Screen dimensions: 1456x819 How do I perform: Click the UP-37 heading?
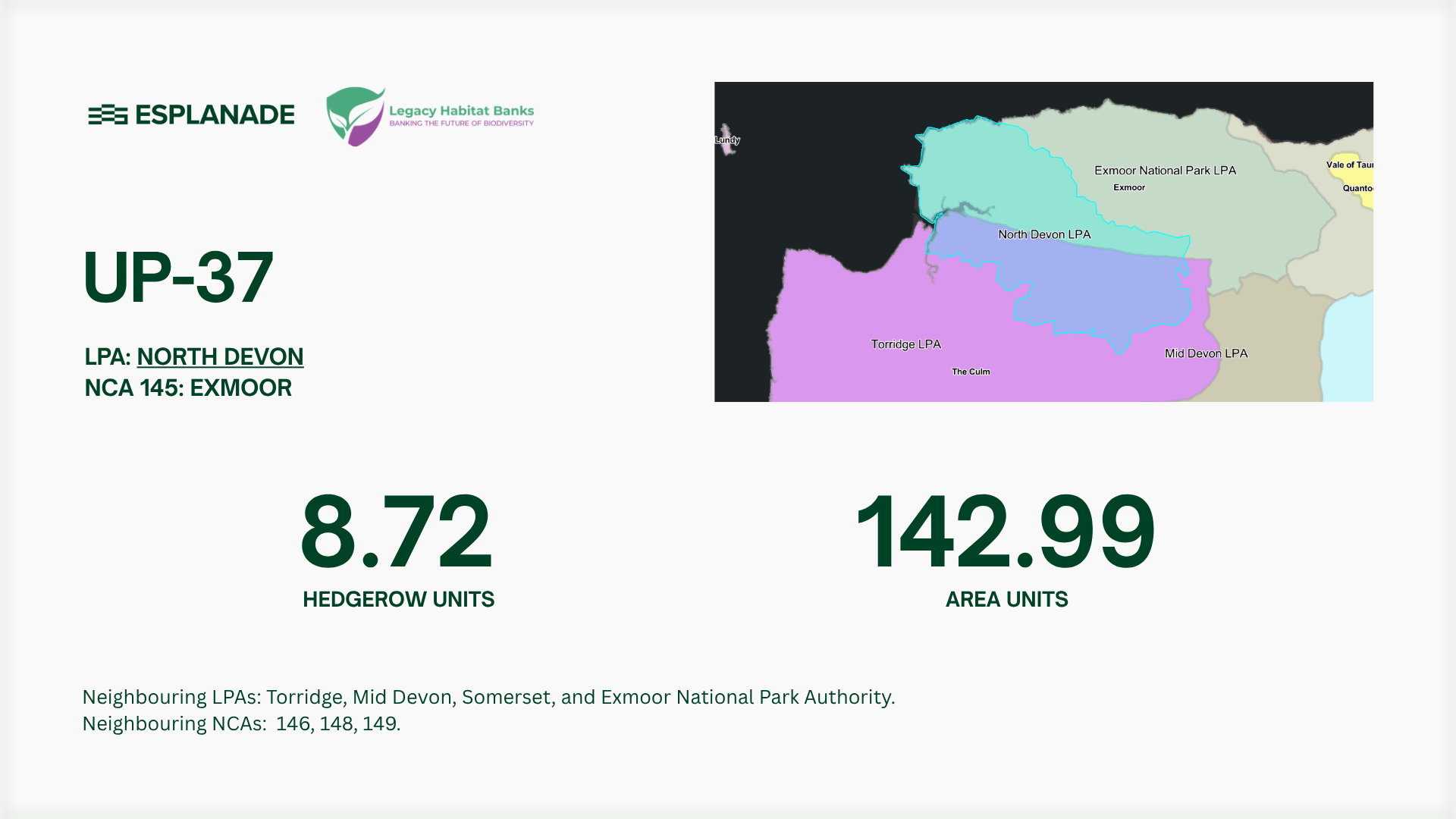(x=177, y=278)
